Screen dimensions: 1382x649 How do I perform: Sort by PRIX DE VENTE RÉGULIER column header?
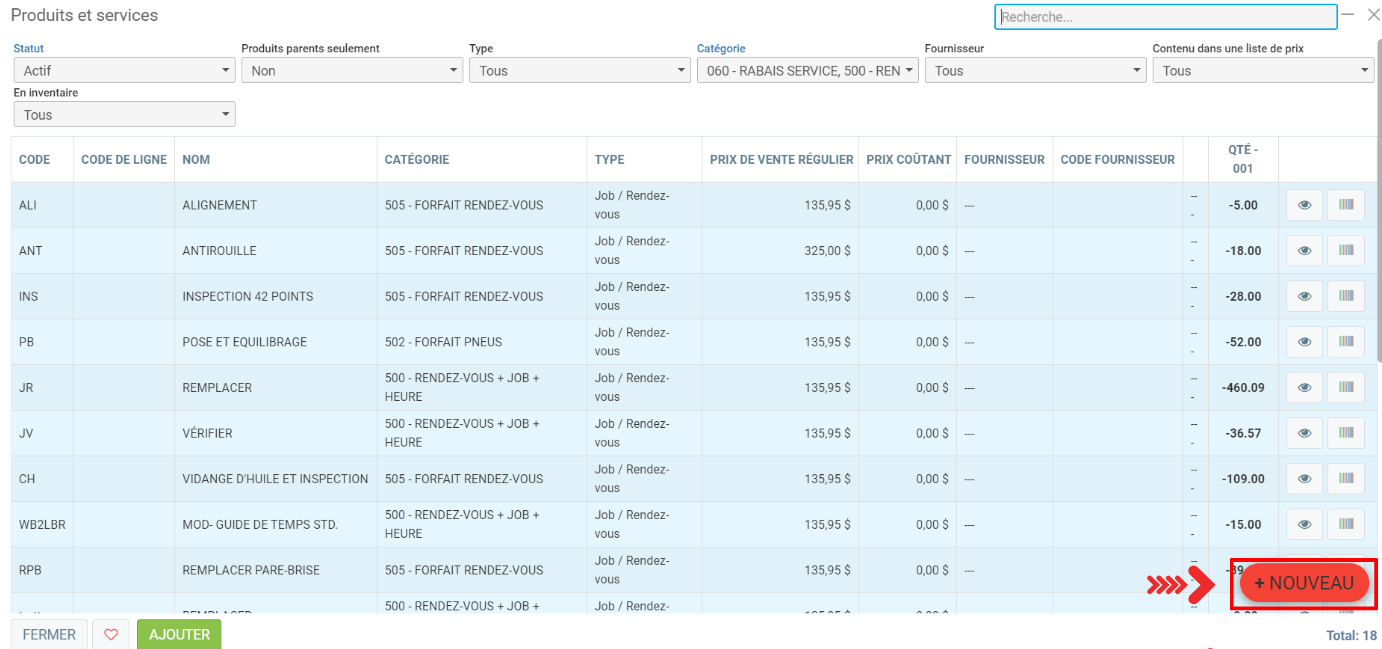pyautogui.click(x=781, y=160)
